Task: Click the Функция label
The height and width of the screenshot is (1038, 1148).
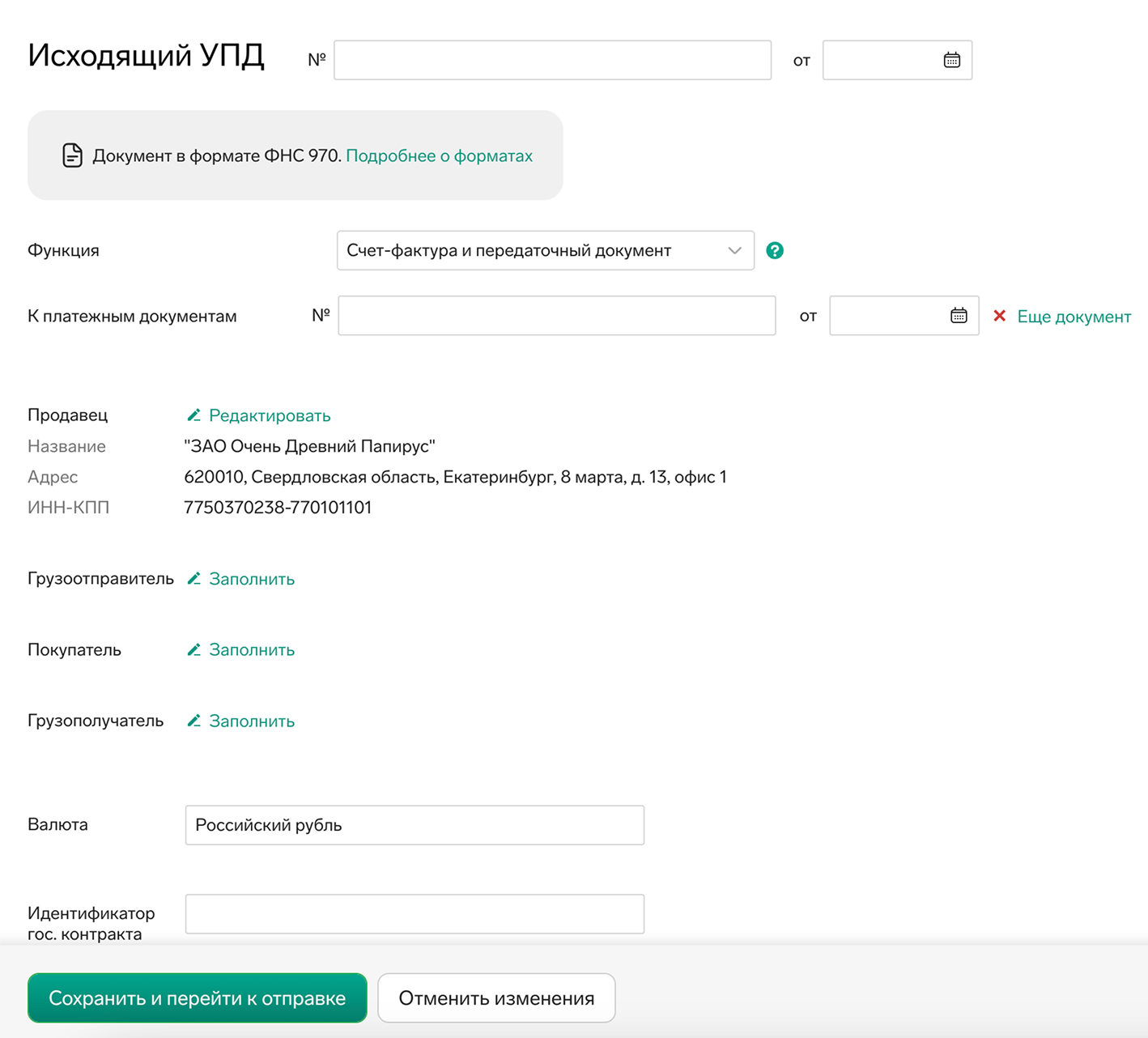Action: 63,250
